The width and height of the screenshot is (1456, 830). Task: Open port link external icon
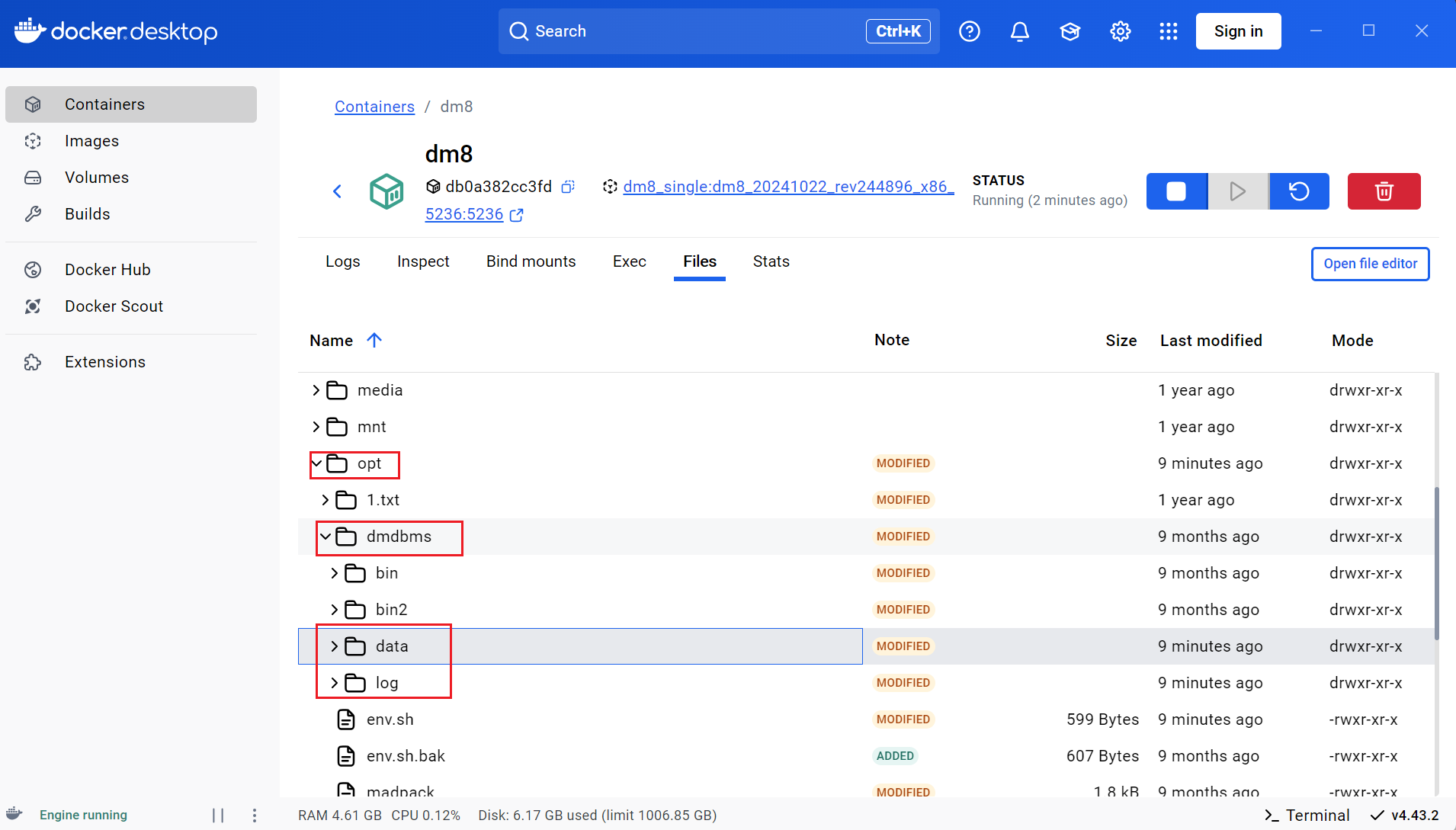[x=516, y=215]
